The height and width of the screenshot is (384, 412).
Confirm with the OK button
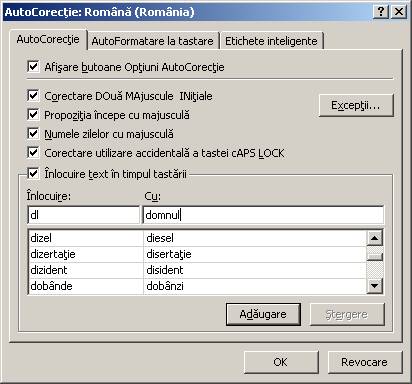point(281,362)
